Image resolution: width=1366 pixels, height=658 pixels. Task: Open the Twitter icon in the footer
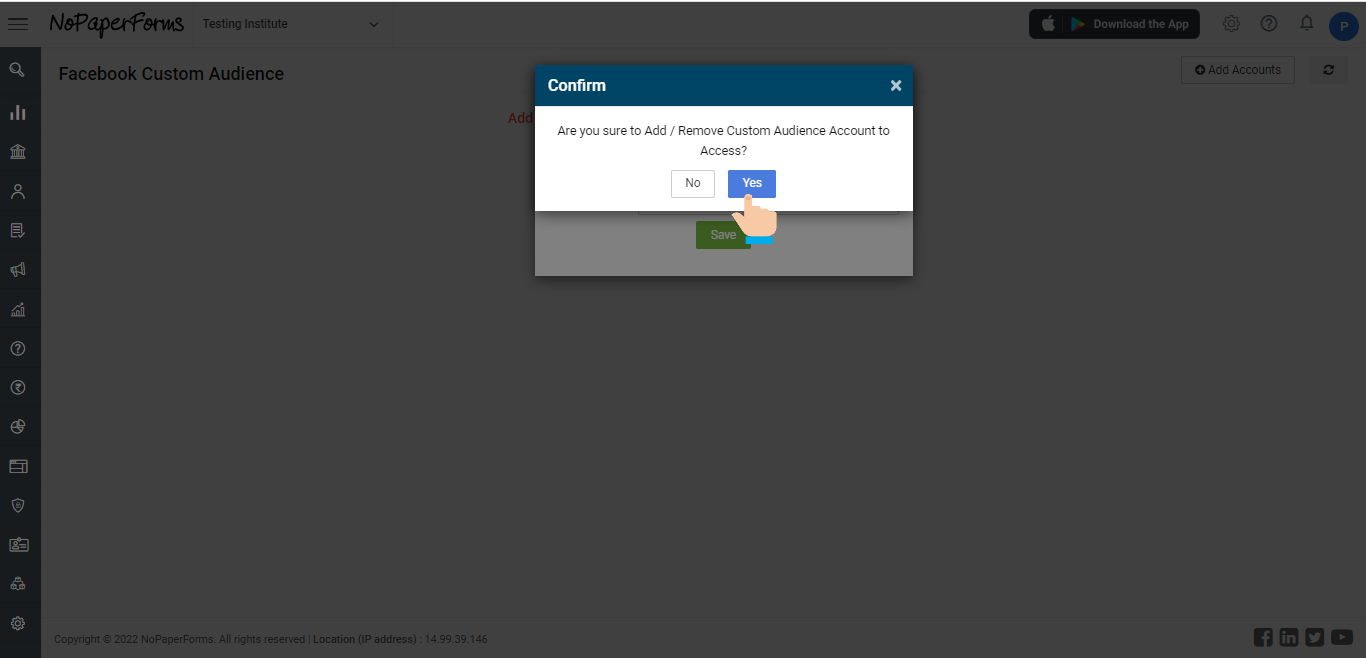[1315, 637]
